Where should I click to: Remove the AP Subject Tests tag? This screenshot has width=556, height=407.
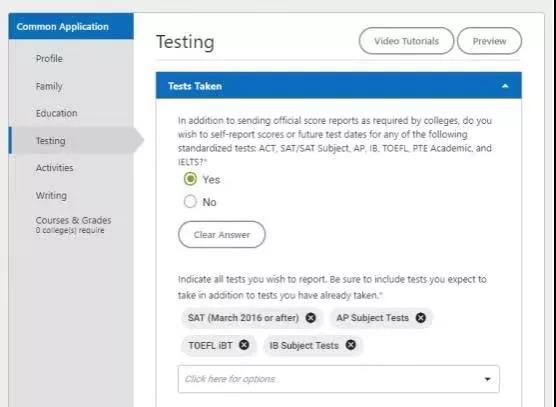coord(421,318)
